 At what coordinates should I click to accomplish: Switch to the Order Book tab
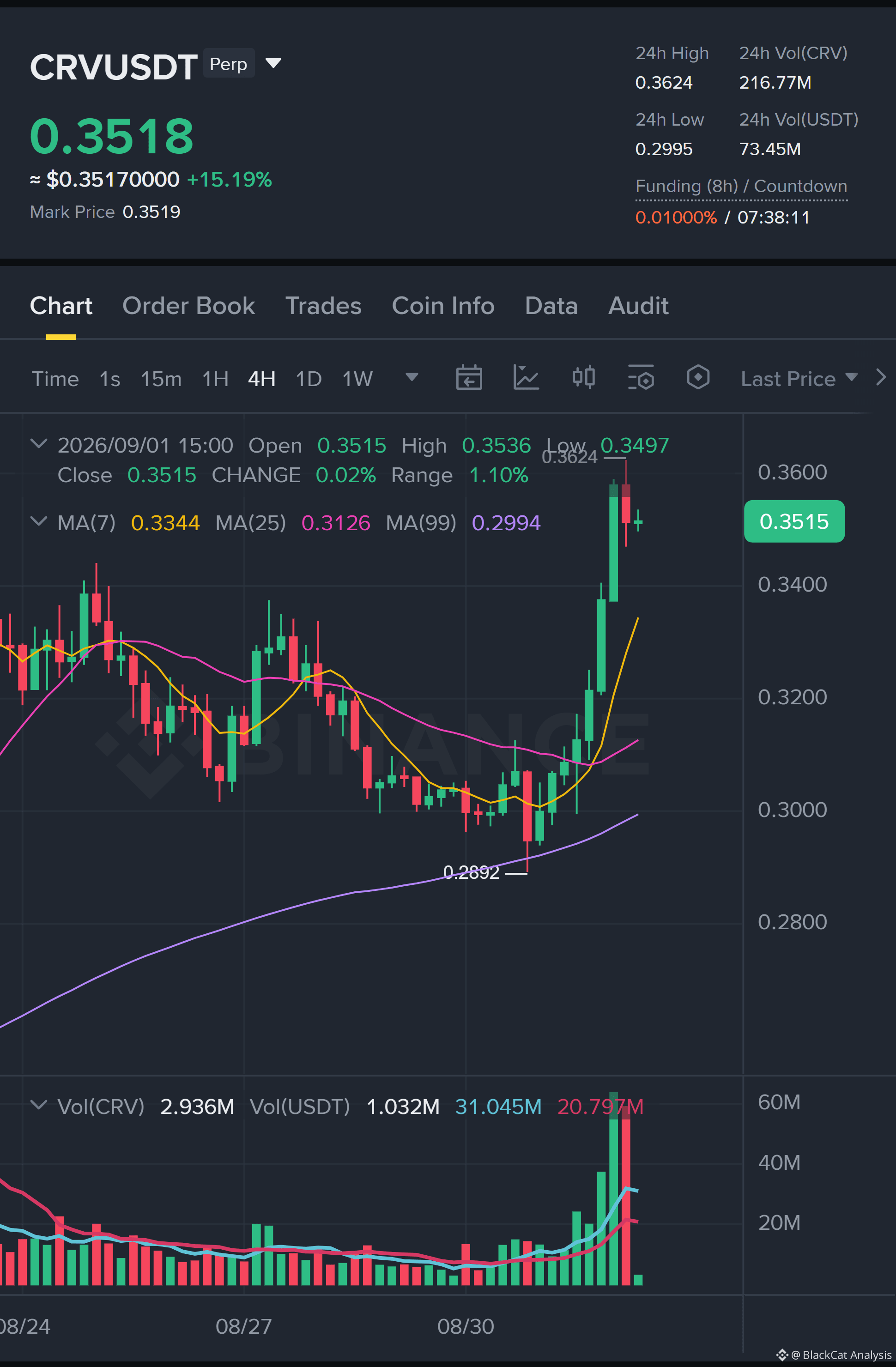click(188, 306)
